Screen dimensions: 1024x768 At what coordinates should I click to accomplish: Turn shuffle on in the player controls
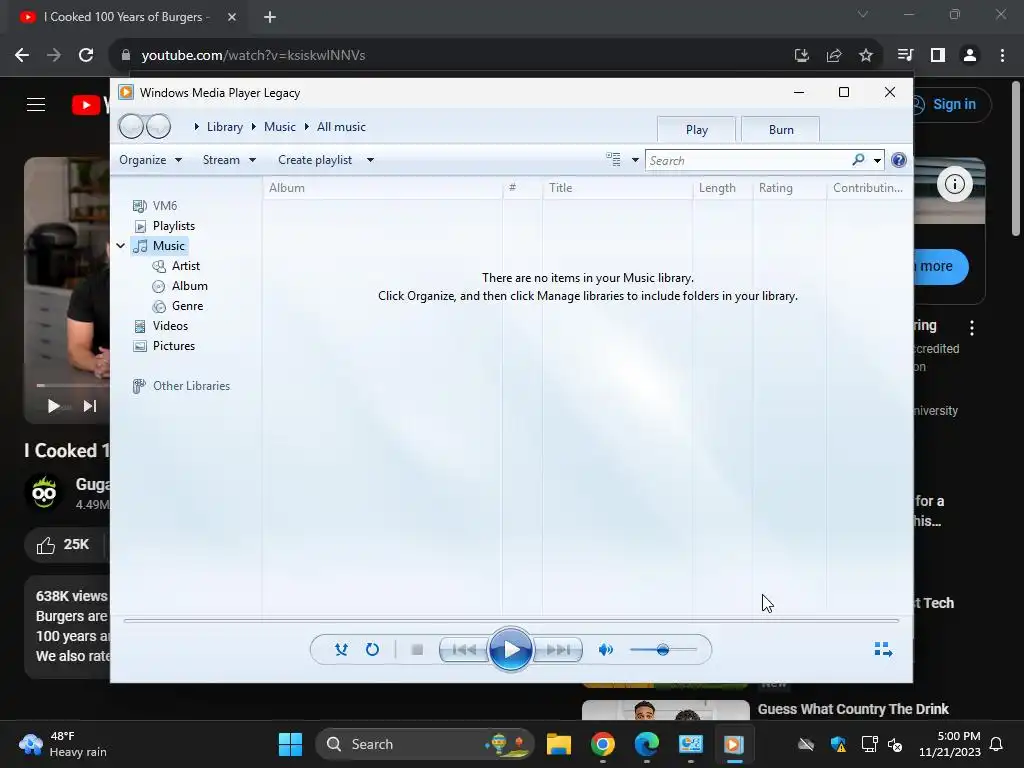click(x=341, y=649)
